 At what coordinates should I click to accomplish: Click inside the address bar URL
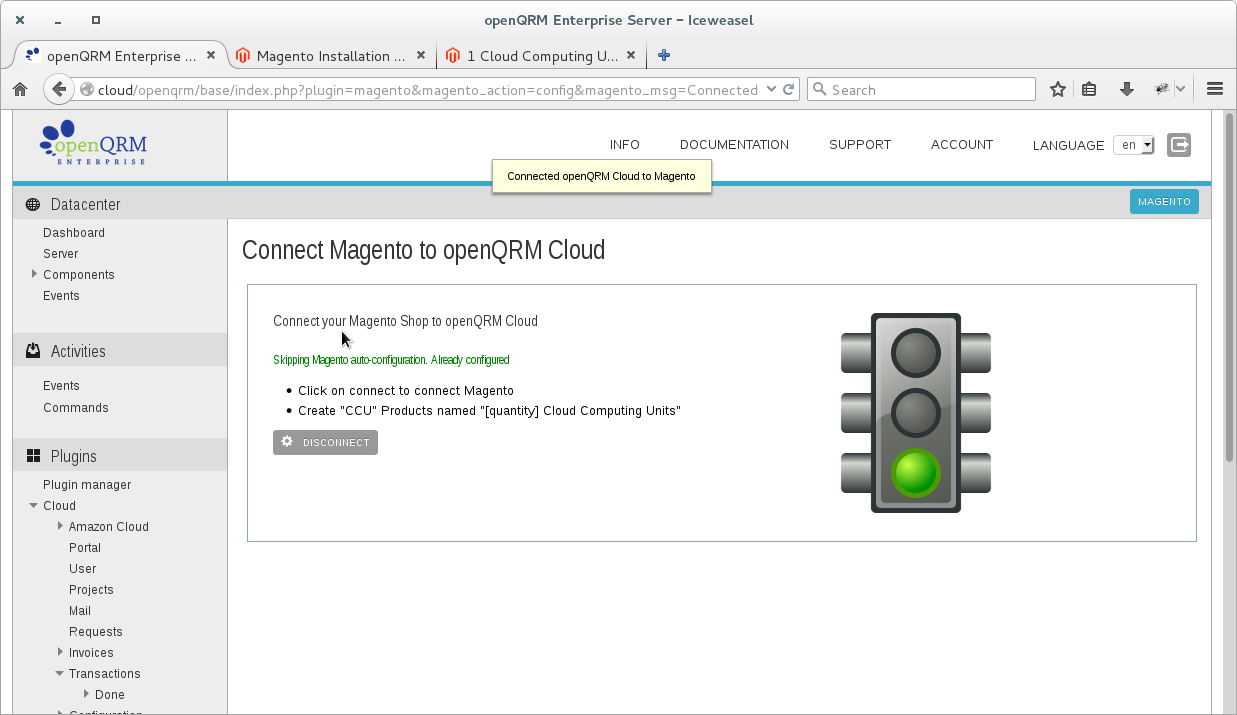pyautogui.click(x=428, y=89)
